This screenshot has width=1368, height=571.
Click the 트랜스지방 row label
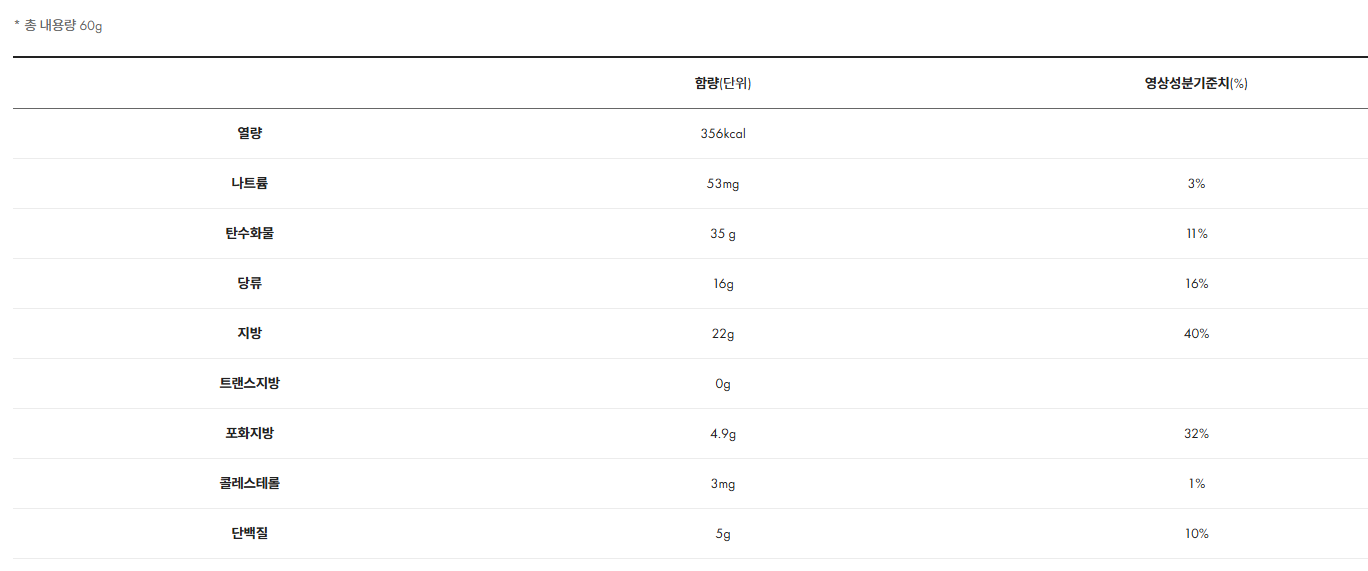pyautogui.click(x=249, y=383)
